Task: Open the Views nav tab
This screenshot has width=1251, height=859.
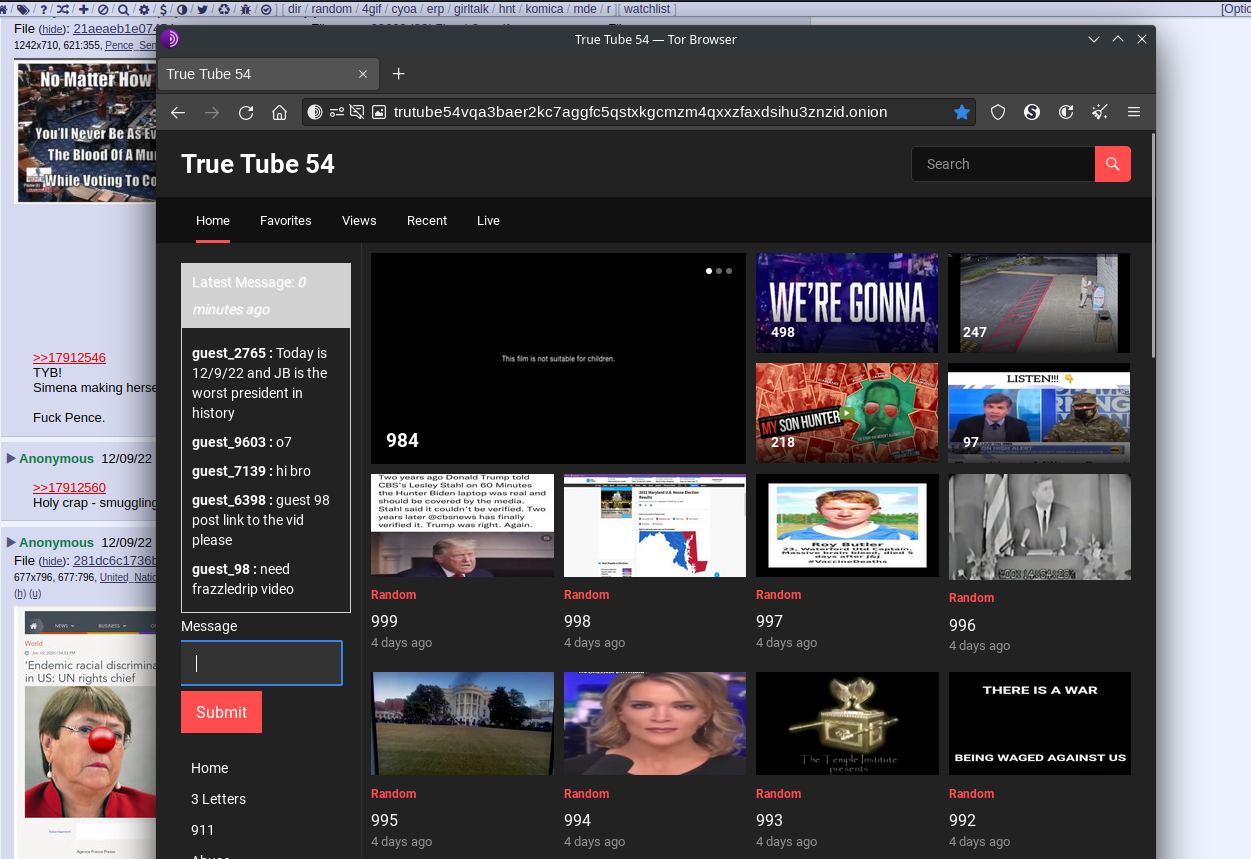Action: 359,220
